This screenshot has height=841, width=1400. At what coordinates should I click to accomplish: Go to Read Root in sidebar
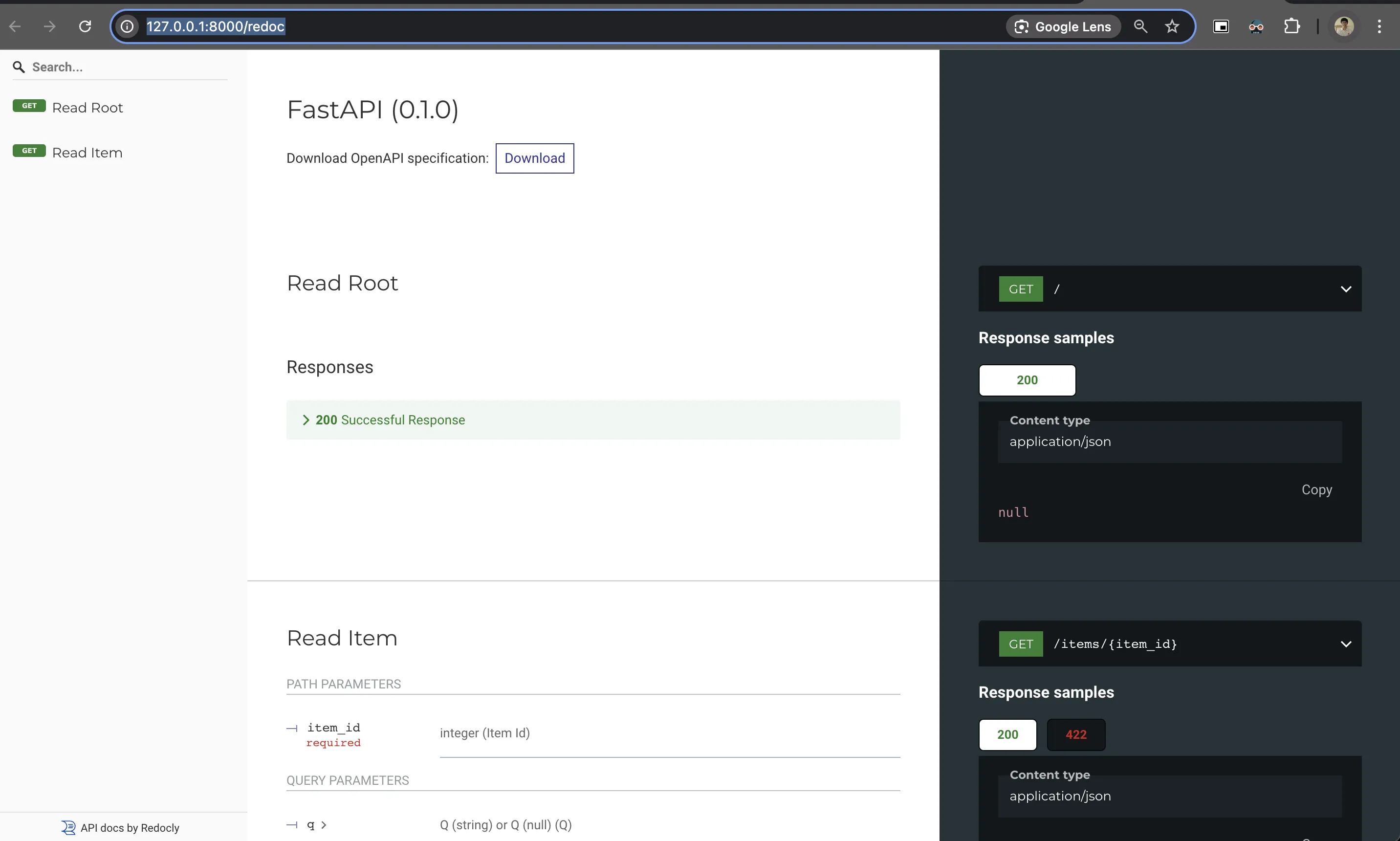pos(87,108)
